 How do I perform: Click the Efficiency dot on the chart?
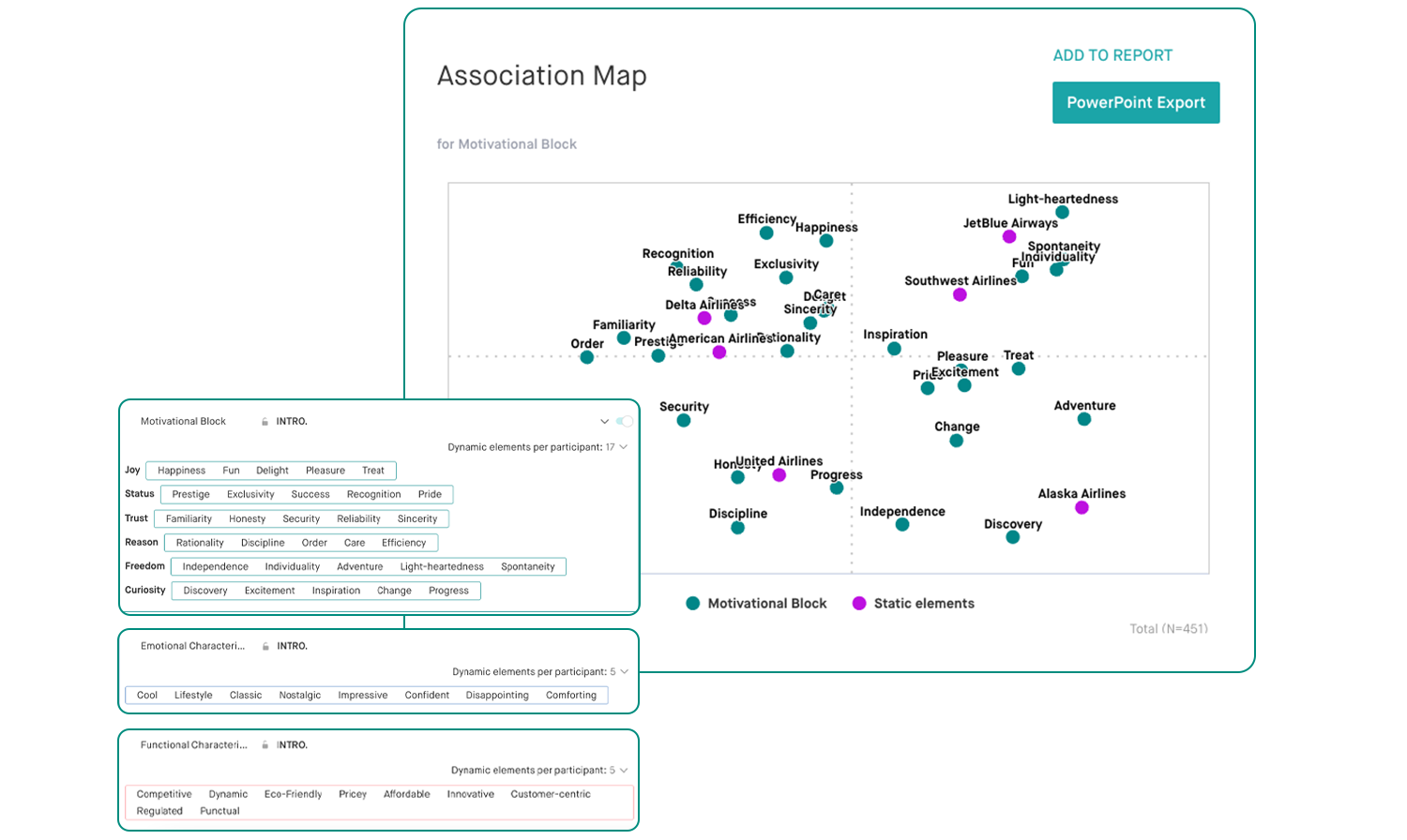click(766, 232)
